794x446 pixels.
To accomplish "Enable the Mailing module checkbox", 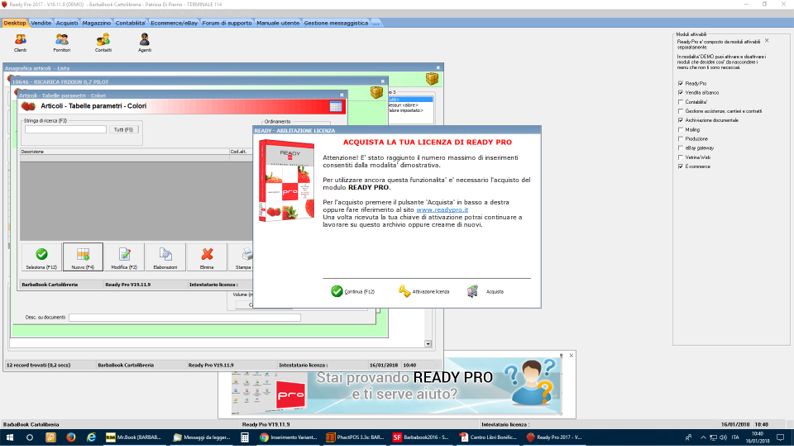I will point(681,130).
